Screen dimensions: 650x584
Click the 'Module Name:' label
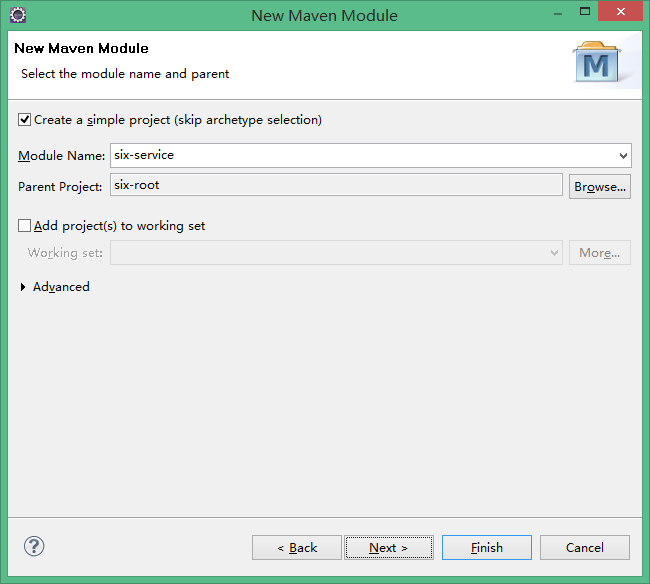(61, 156)
